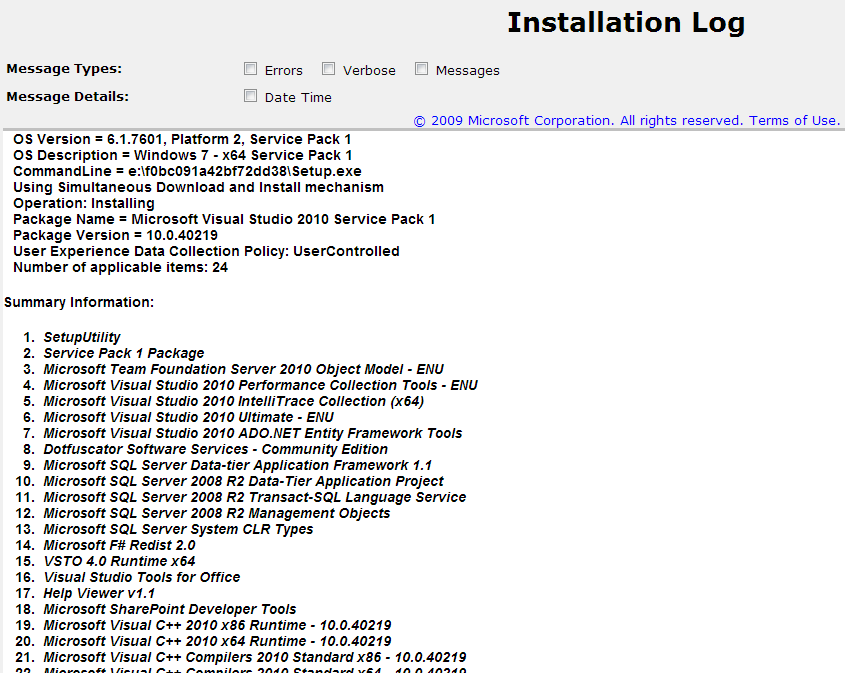Open Visual Studio 2010 Performance Collection Tools entry

pos(261,385)
